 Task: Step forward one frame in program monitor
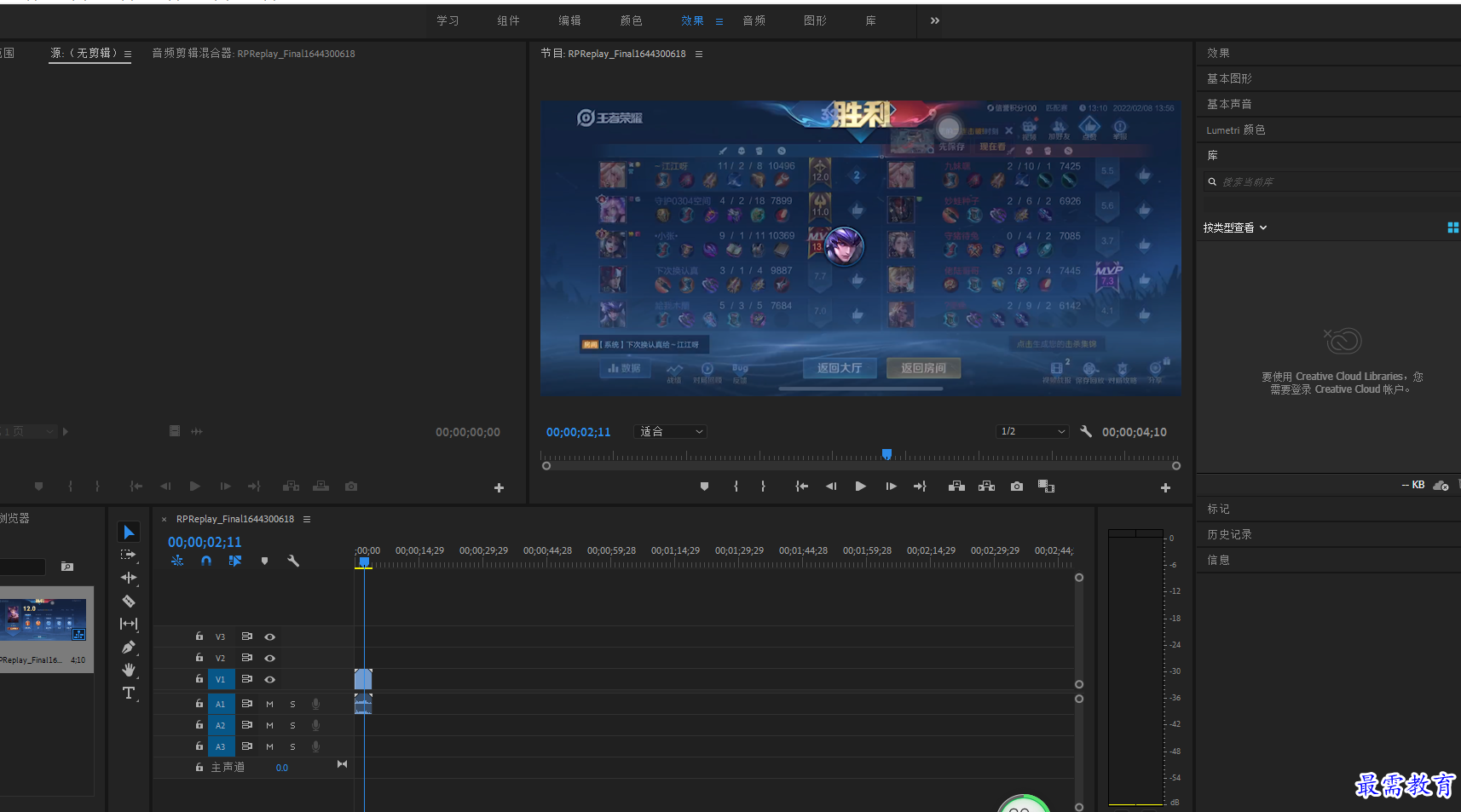(891, 487)
